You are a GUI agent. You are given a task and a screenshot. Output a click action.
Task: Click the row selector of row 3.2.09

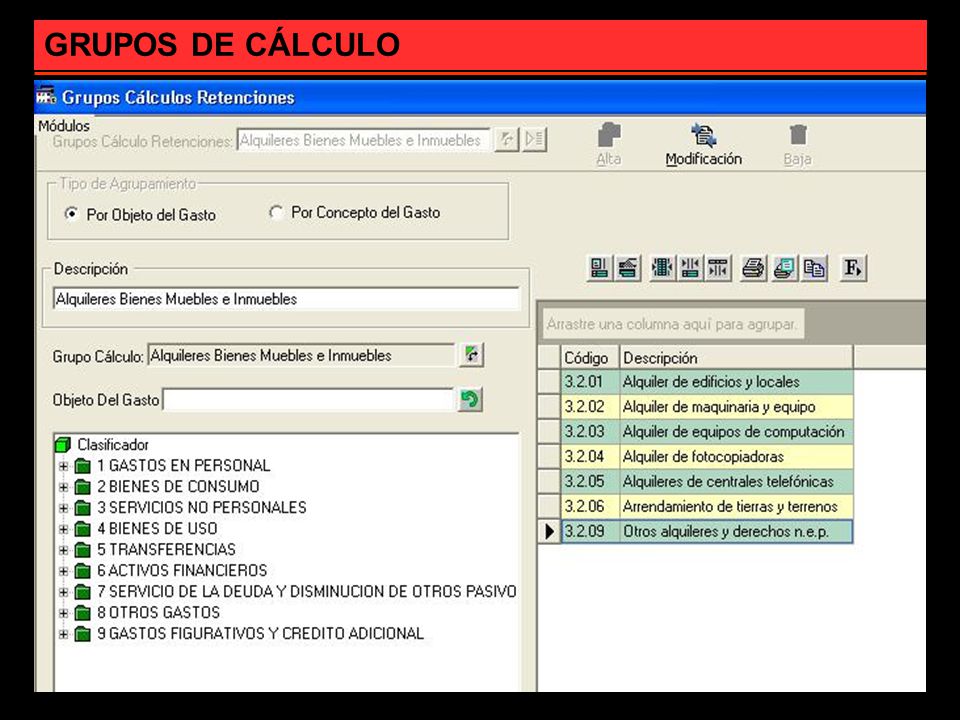click(549, 531)
